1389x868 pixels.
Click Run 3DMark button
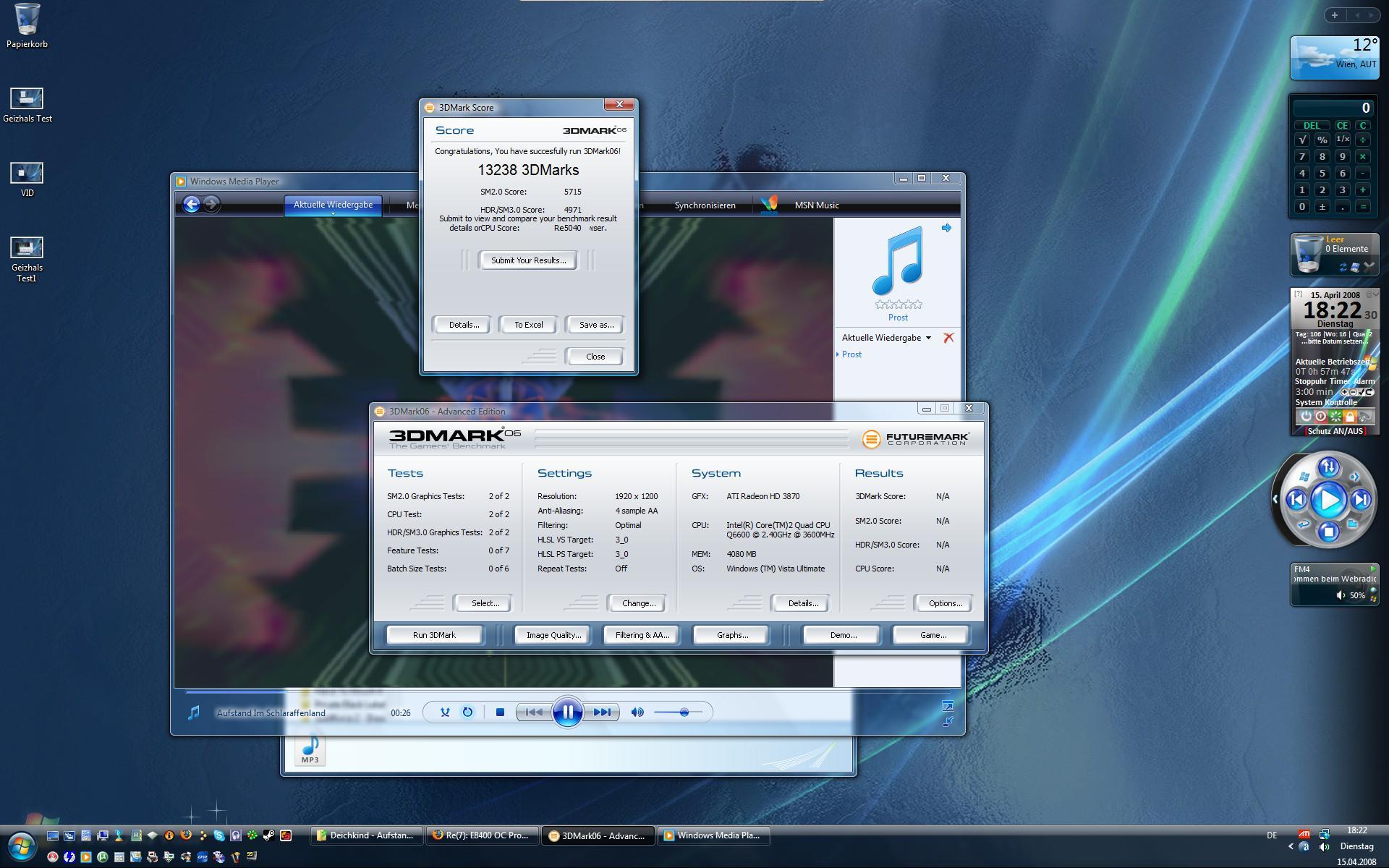coord(434,635)
